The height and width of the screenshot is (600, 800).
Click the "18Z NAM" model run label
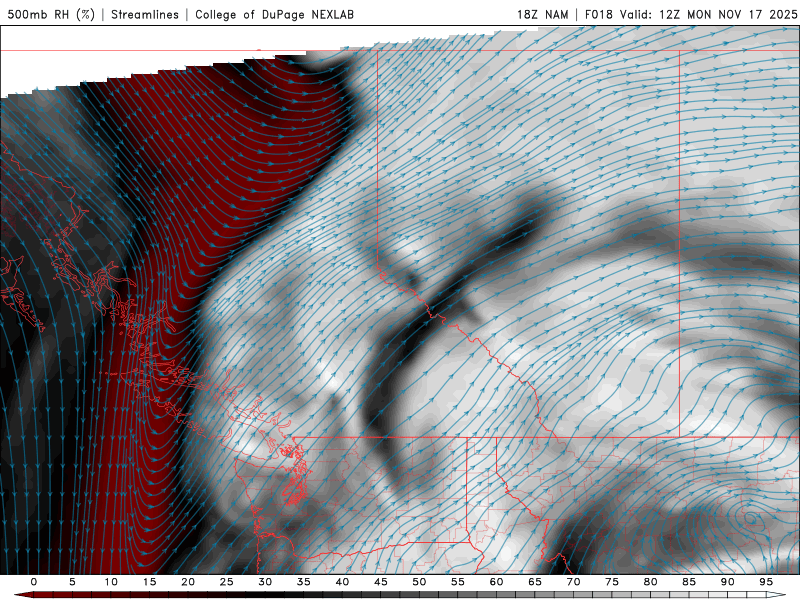(542, 14)
